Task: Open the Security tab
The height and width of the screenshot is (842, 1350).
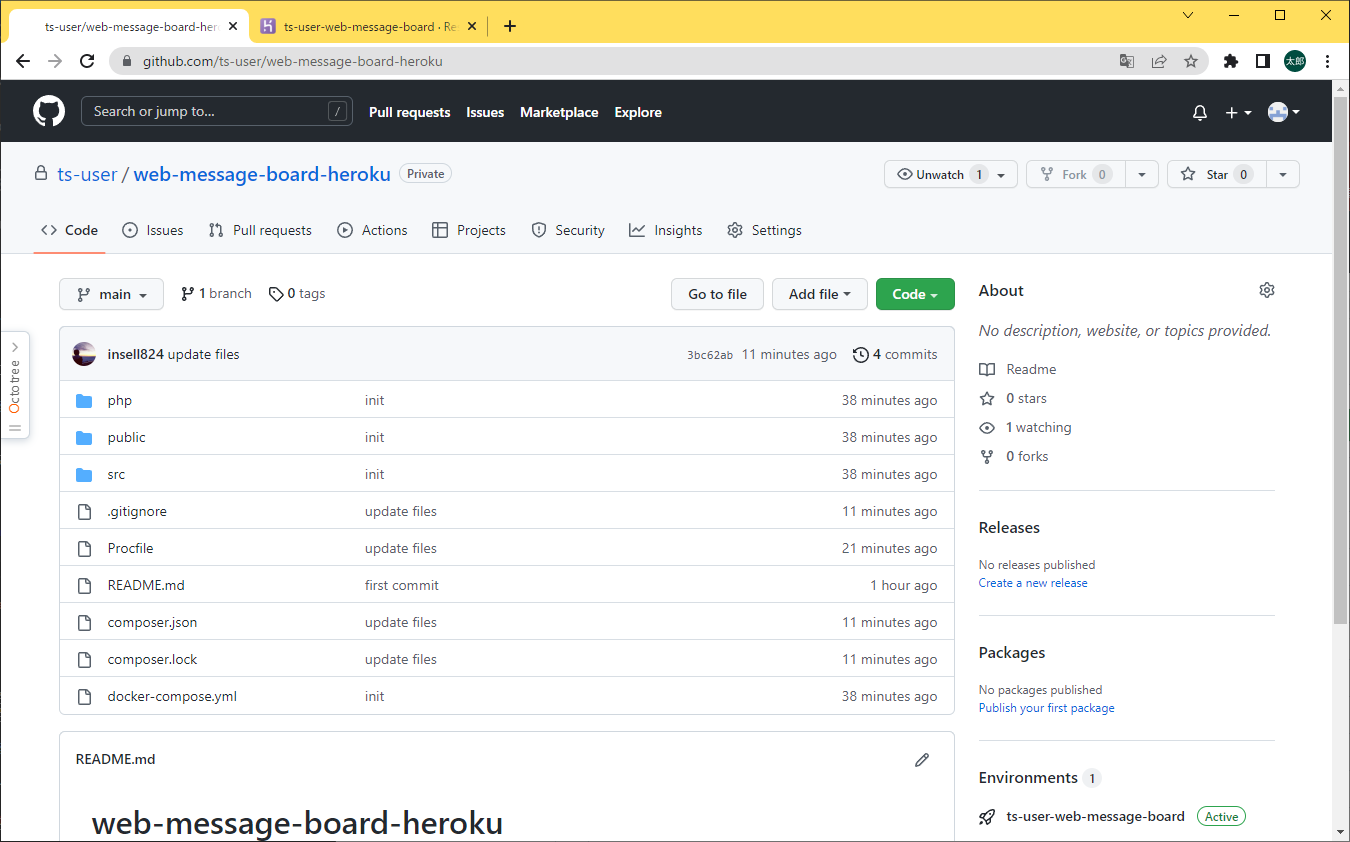Action: (x=568, y=230)
